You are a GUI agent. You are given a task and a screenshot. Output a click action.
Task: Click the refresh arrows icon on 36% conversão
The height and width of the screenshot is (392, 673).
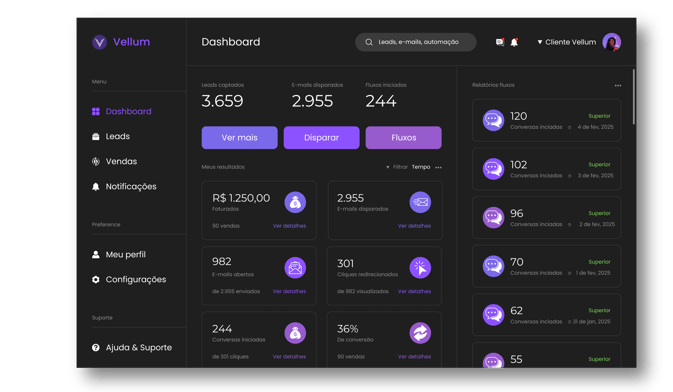[420, 333]
